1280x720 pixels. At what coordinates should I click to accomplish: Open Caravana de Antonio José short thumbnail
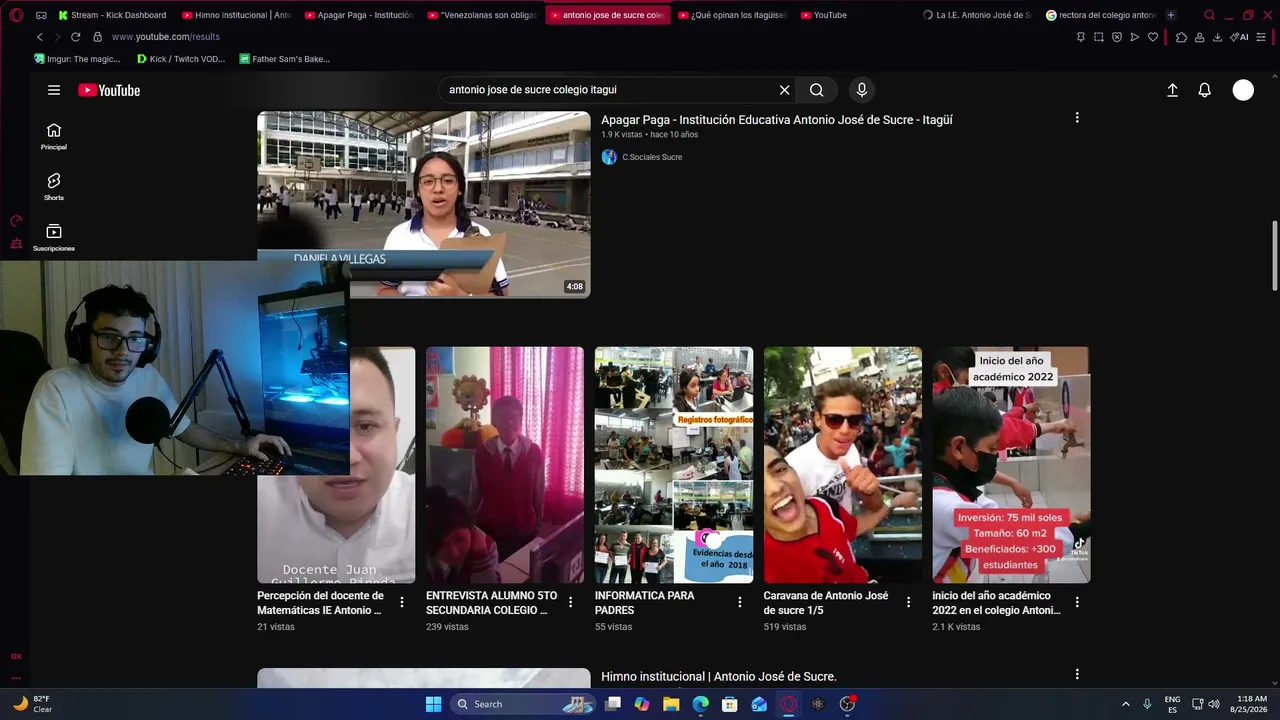tap(843, 465)
